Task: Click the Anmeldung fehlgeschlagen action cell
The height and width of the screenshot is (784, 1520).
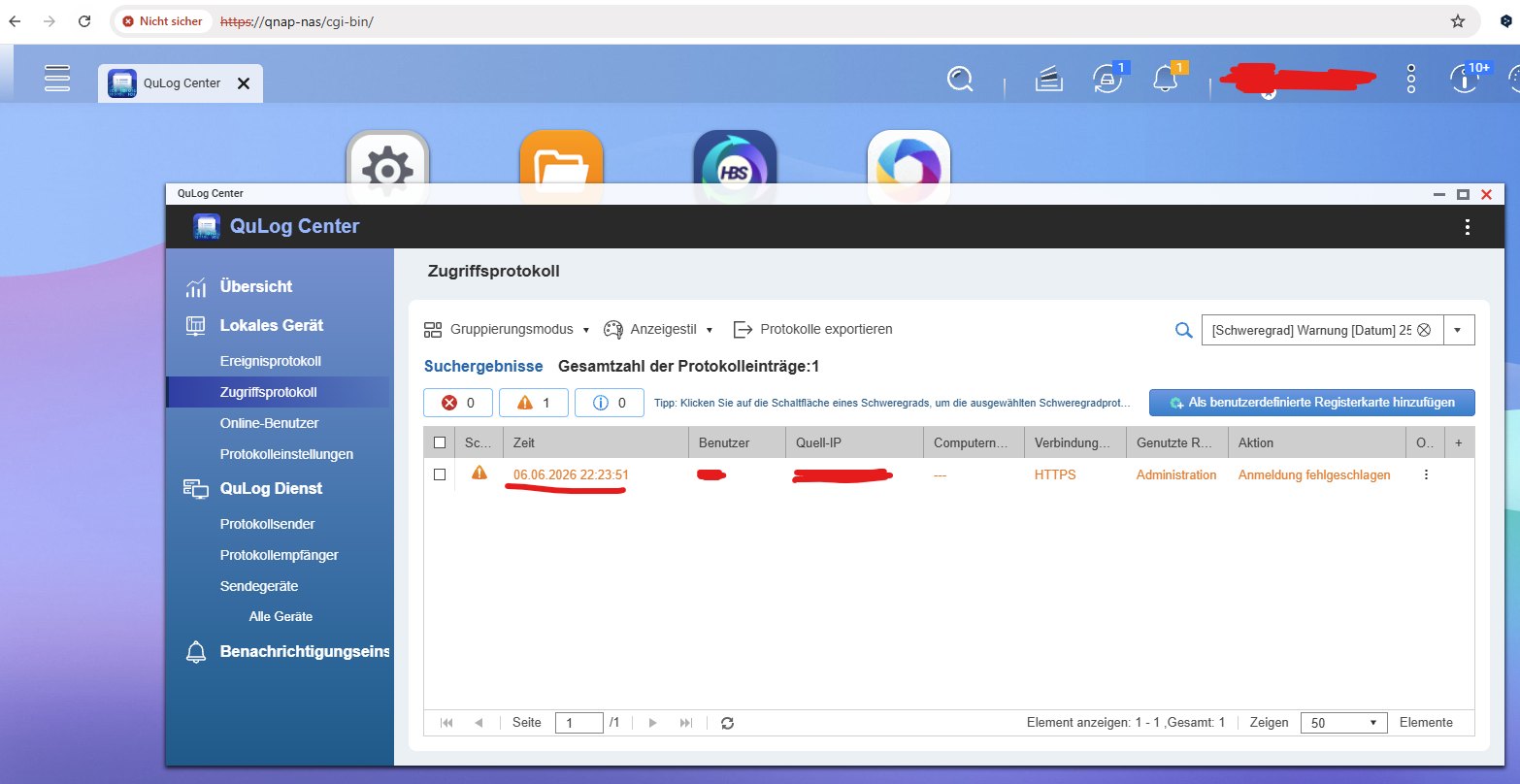Action: (1314, 474)
